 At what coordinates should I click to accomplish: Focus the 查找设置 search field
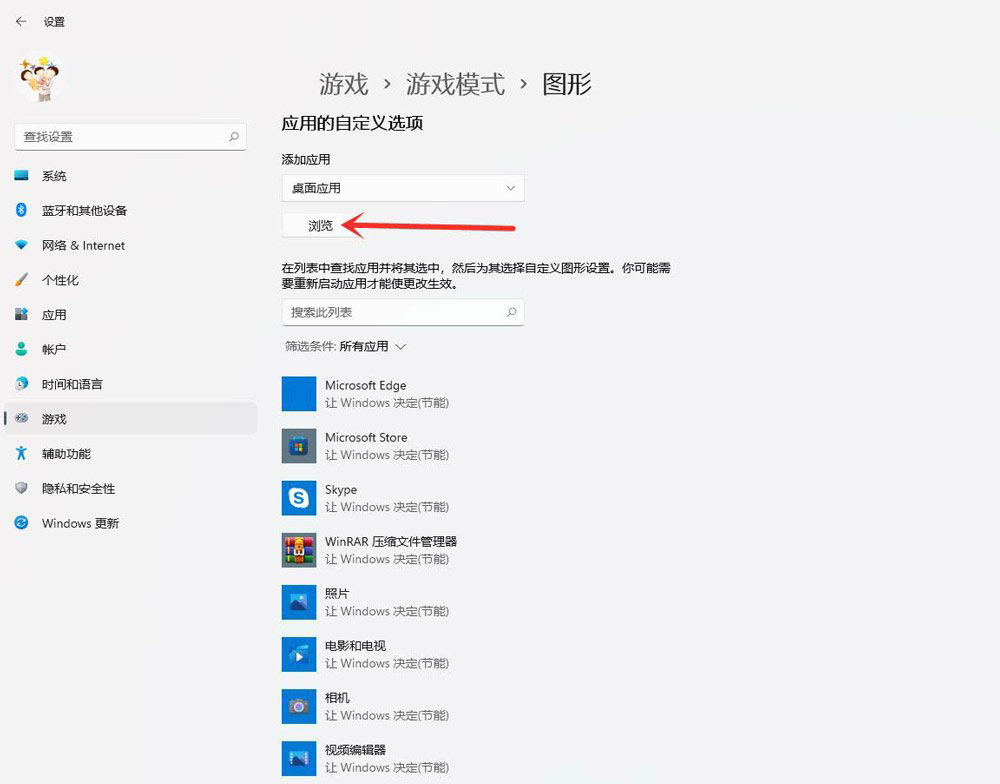pos(130,137)
